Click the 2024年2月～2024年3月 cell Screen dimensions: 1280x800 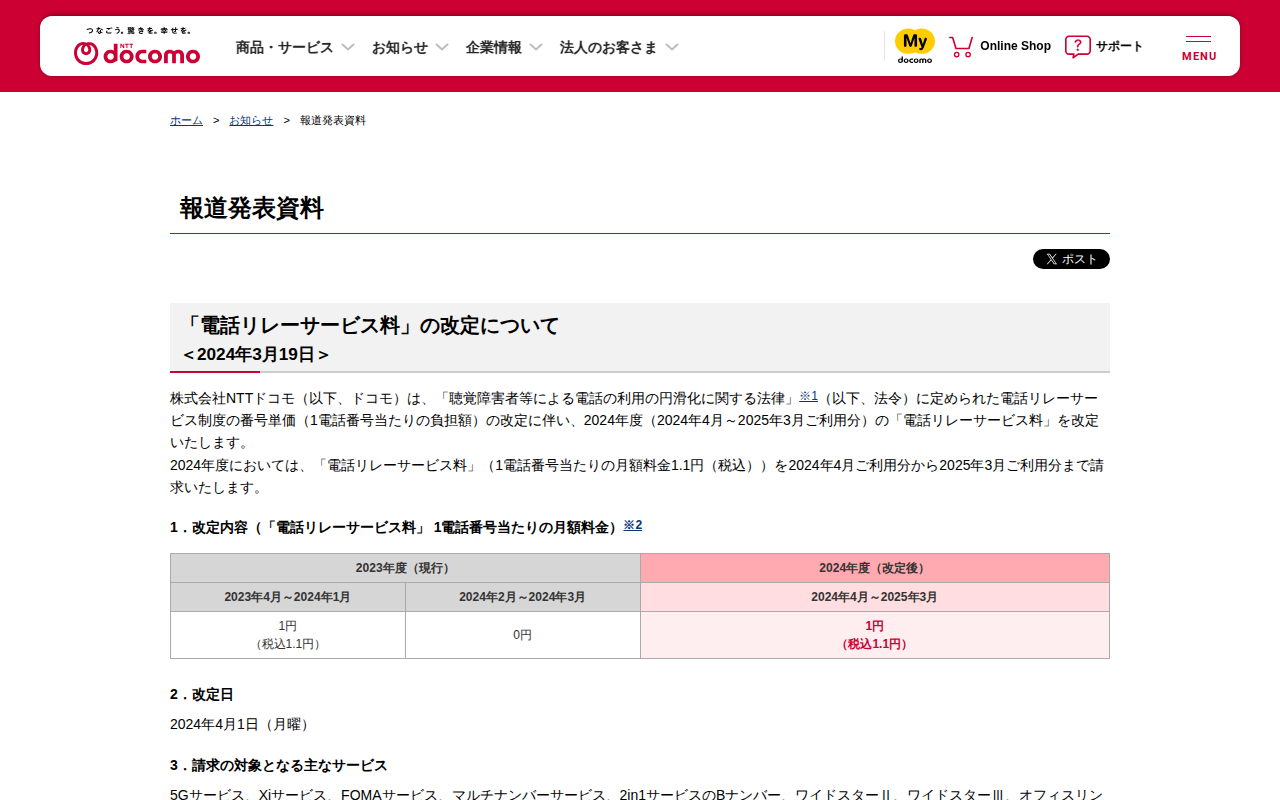pos(523,597)
